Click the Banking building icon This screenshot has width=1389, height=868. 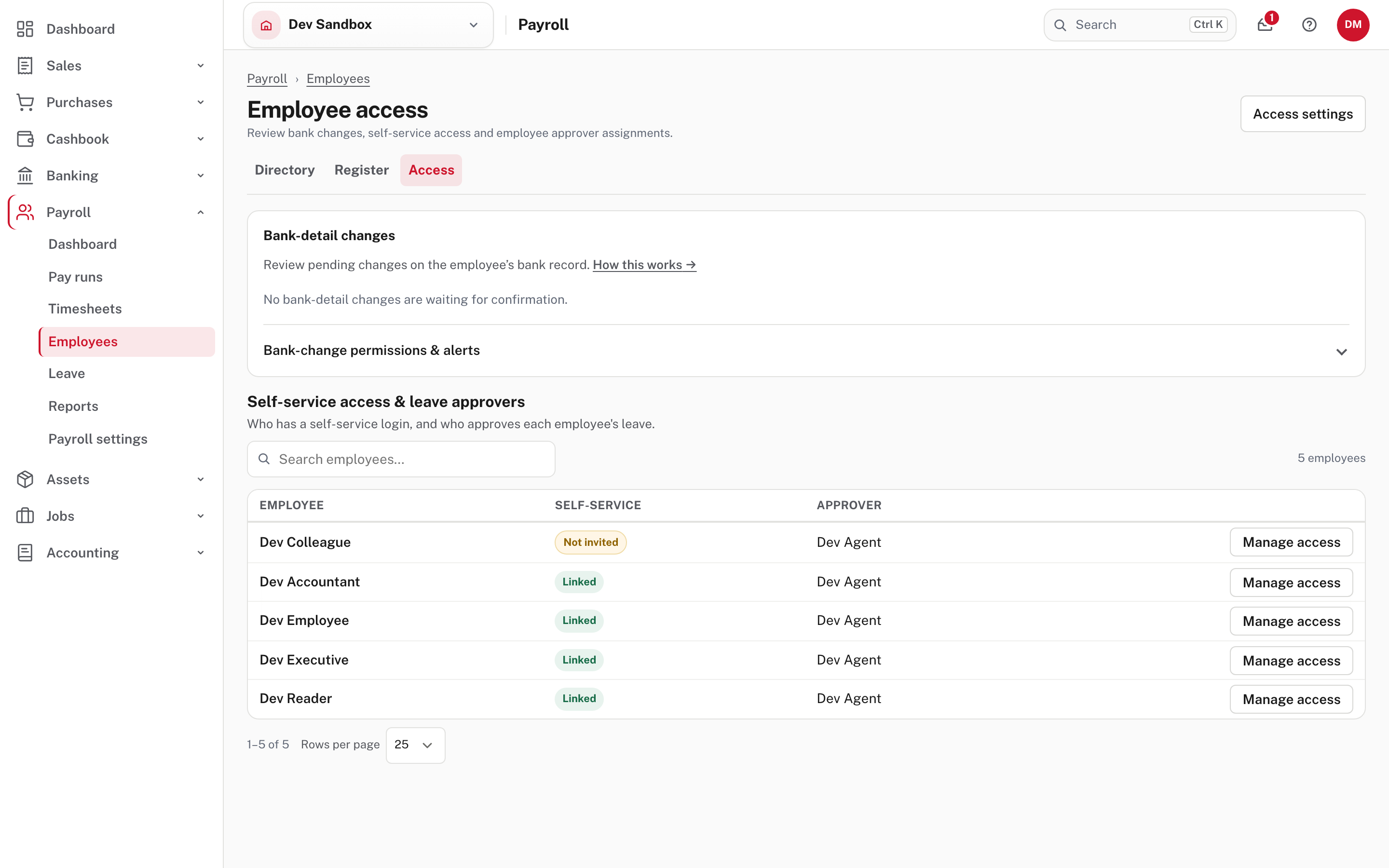[x=25, y=176]
